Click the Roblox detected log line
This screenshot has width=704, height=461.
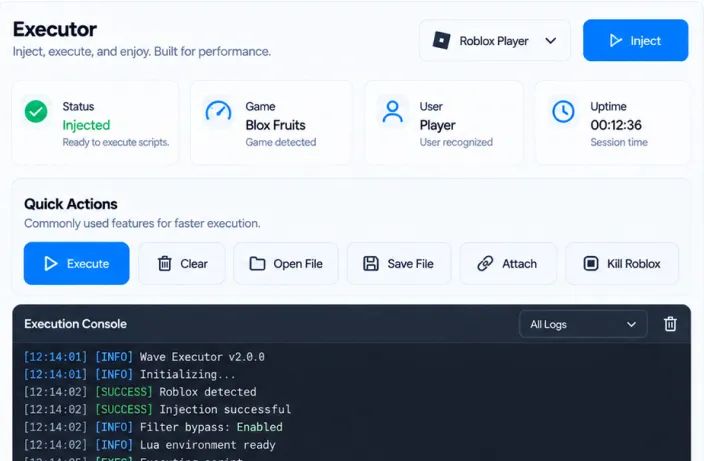[x=140, y=392]
